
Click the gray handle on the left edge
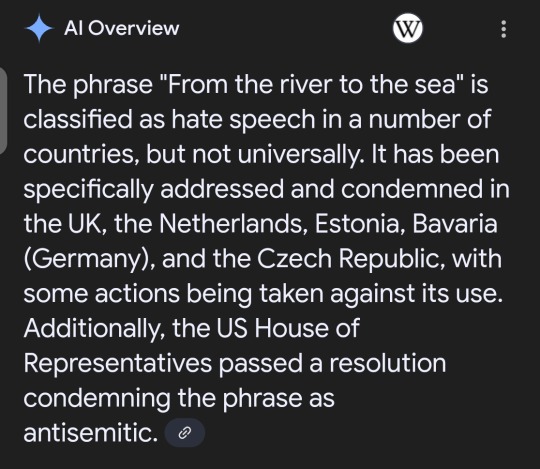tap(3, 111)
